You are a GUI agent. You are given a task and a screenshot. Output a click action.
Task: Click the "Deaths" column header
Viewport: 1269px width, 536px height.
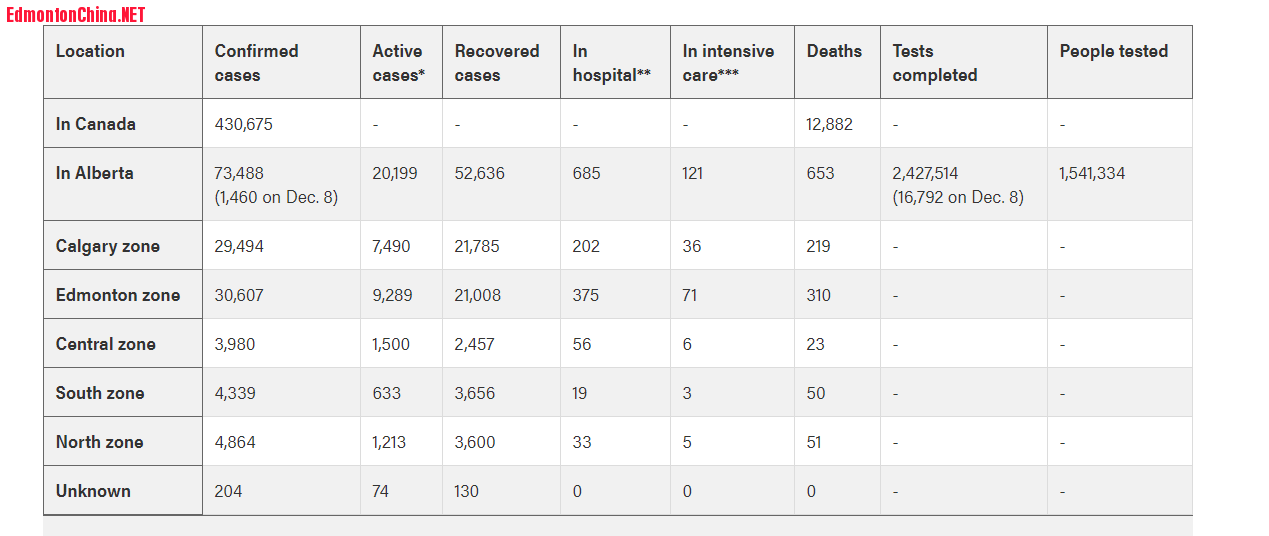pyautogui.click(x=838, y=62)
